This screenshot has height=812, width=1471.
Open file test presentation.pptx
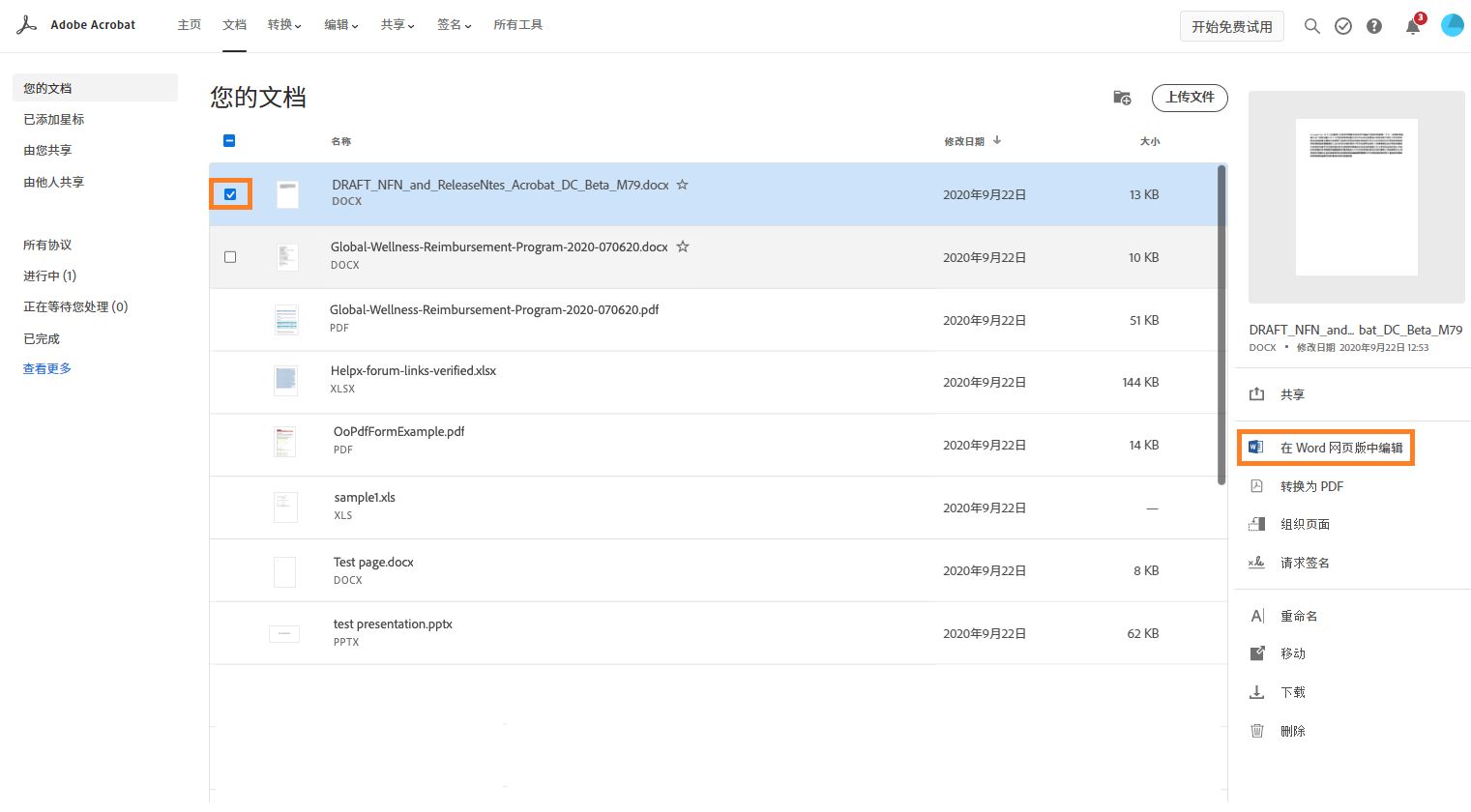[x=393, y=623]
